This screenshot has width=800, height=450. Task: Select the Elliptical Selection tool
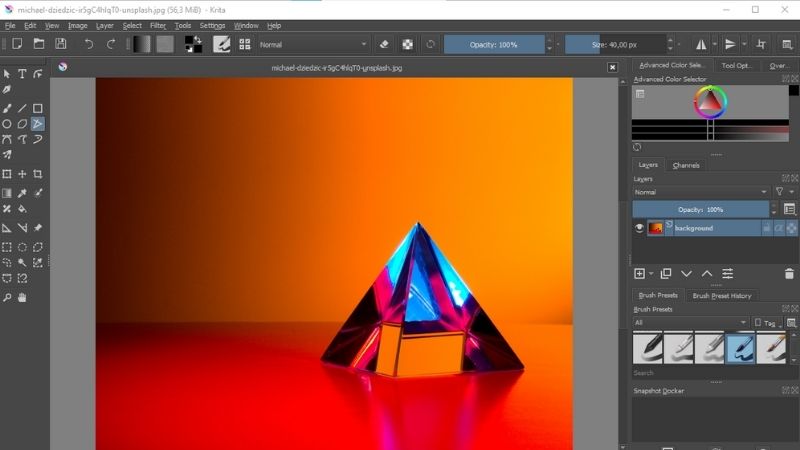[x=22, y=247]
